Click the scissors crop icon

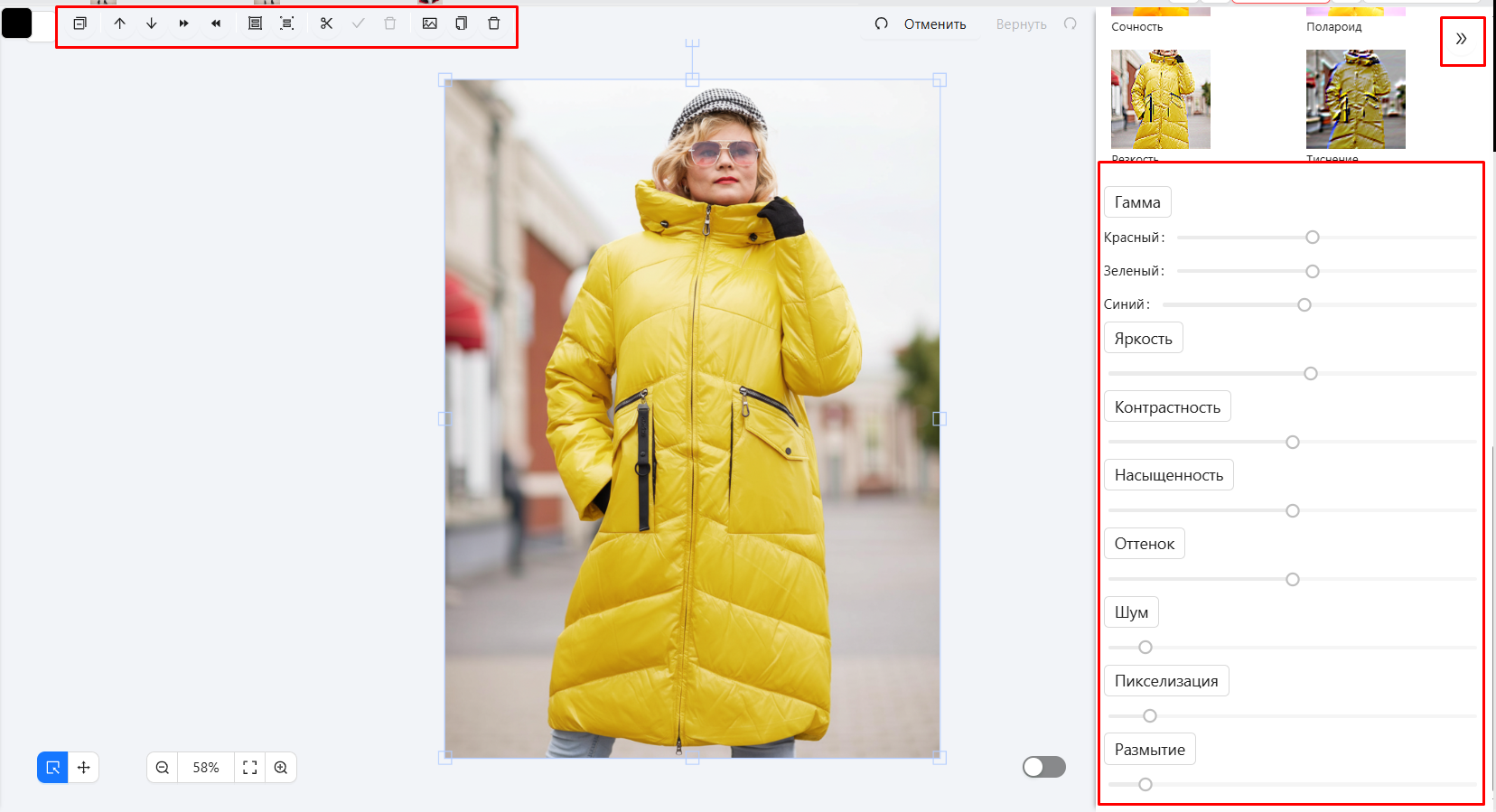tap(326, 23)
